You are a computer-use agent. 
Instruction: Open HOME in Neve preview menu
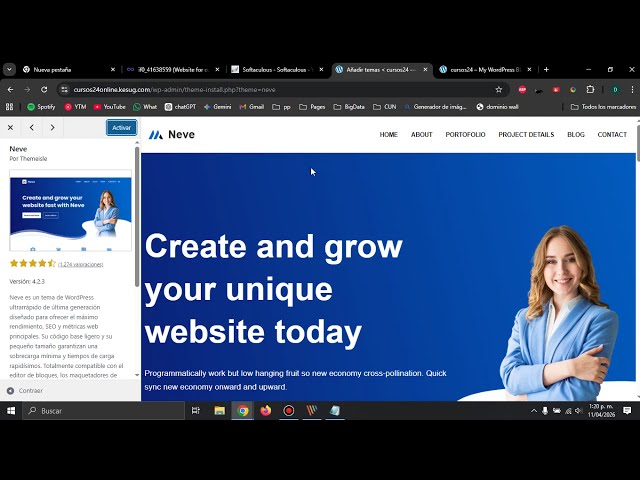pyautogui.click(x=388, y=135)
